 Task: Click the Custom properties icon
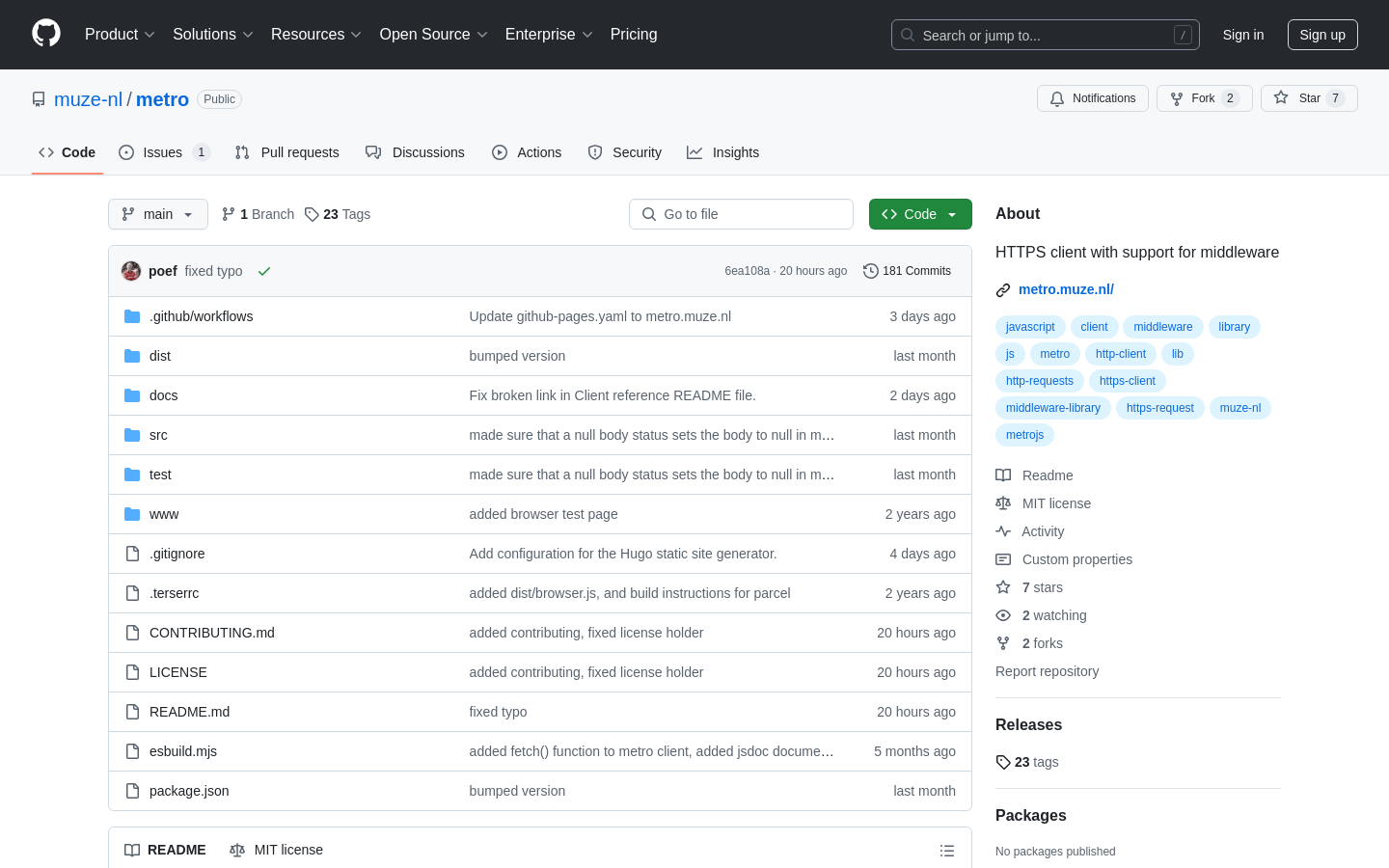click(1003, 559)
